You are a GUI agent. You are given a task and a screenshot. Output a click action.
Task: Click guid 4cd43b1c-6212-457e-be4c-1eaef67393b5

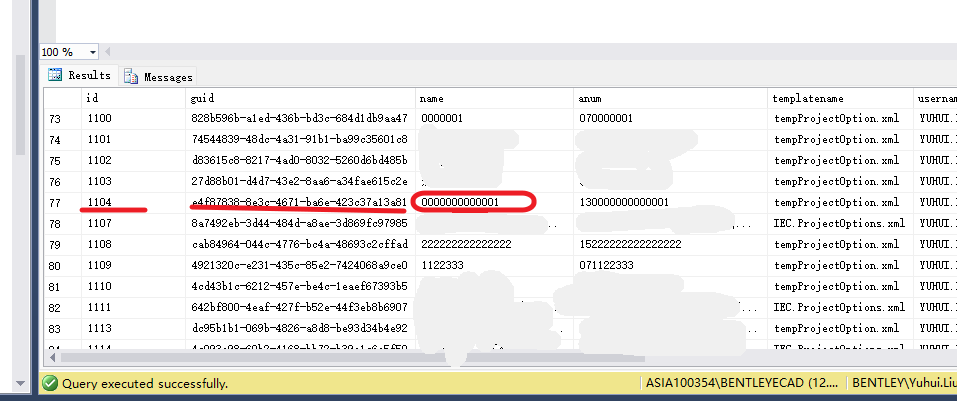point(299,287)
